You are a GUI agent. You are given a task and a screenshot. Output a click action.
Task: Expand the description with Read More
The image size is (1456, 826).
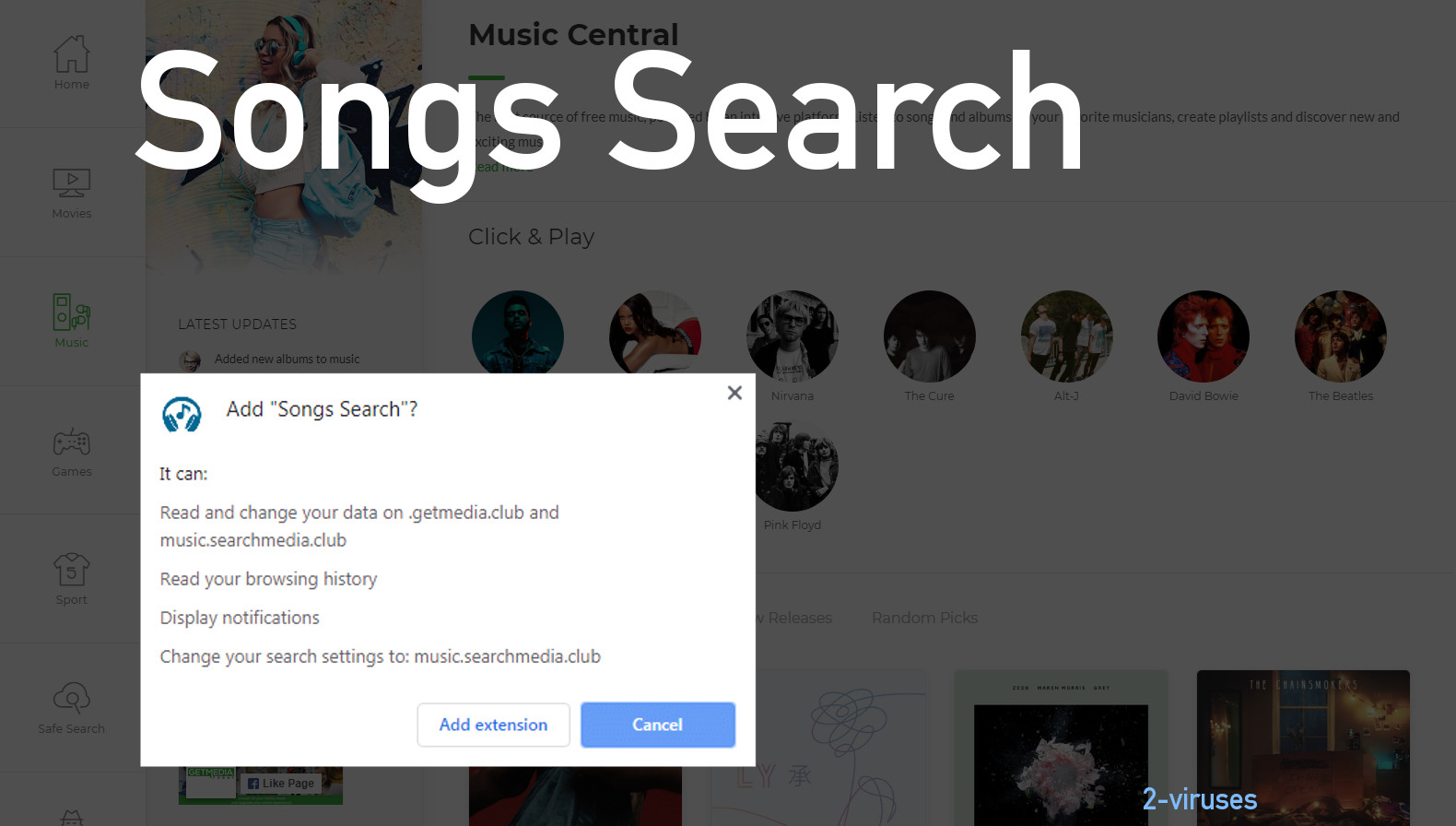[500, 166]
